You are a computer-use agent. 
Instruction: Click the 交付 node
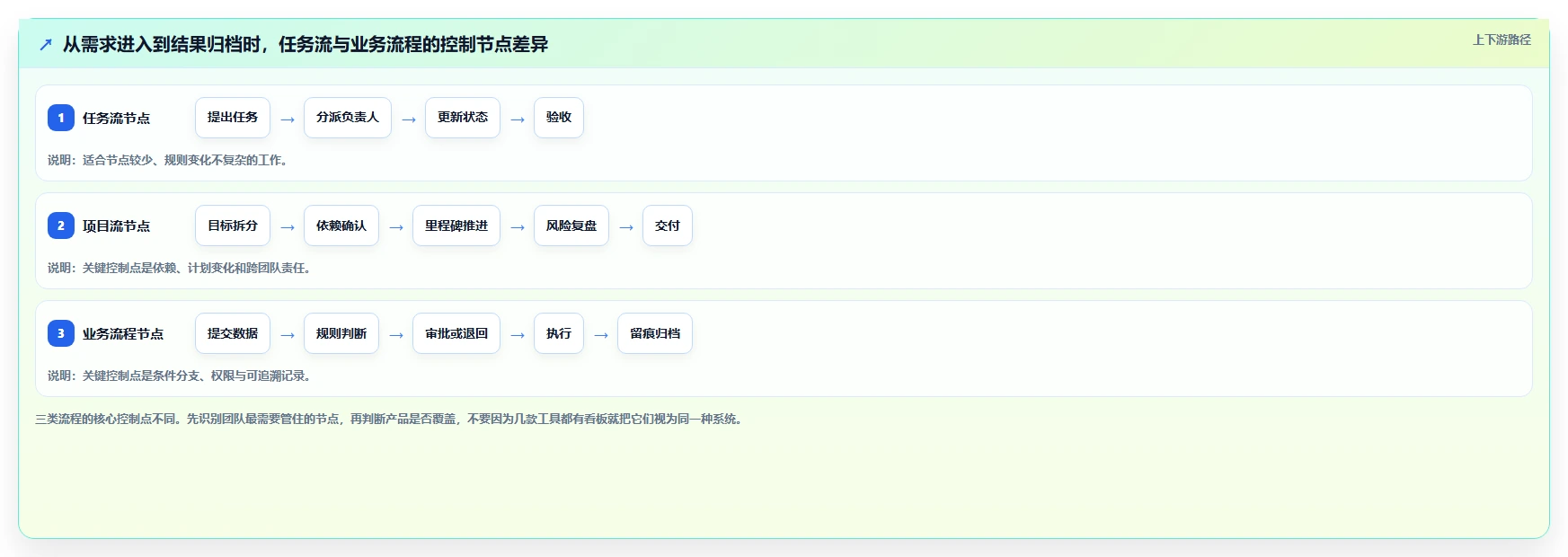tap(668, 225)
